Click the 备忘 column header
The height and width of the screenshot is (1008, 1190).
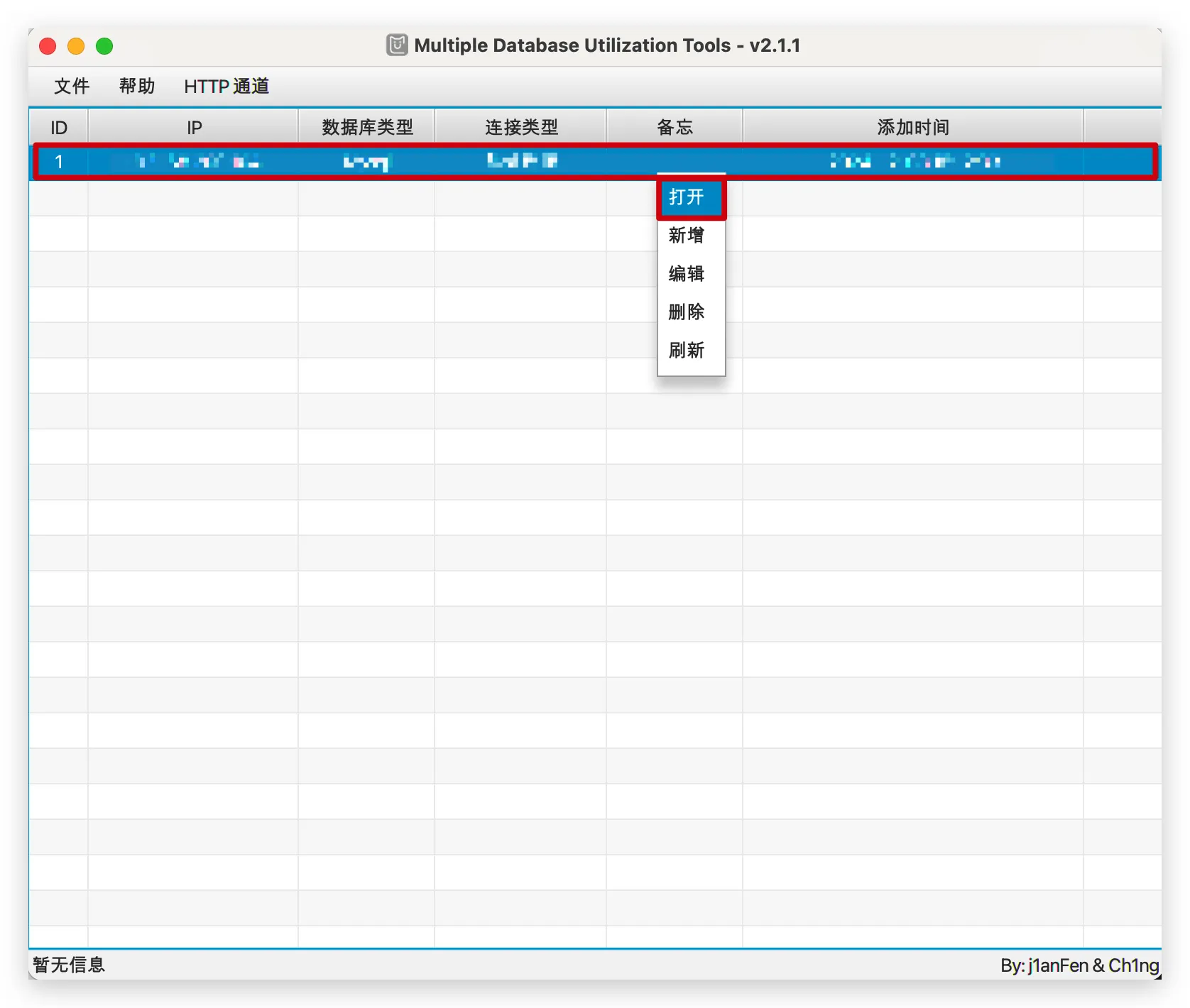coord(675,128)
